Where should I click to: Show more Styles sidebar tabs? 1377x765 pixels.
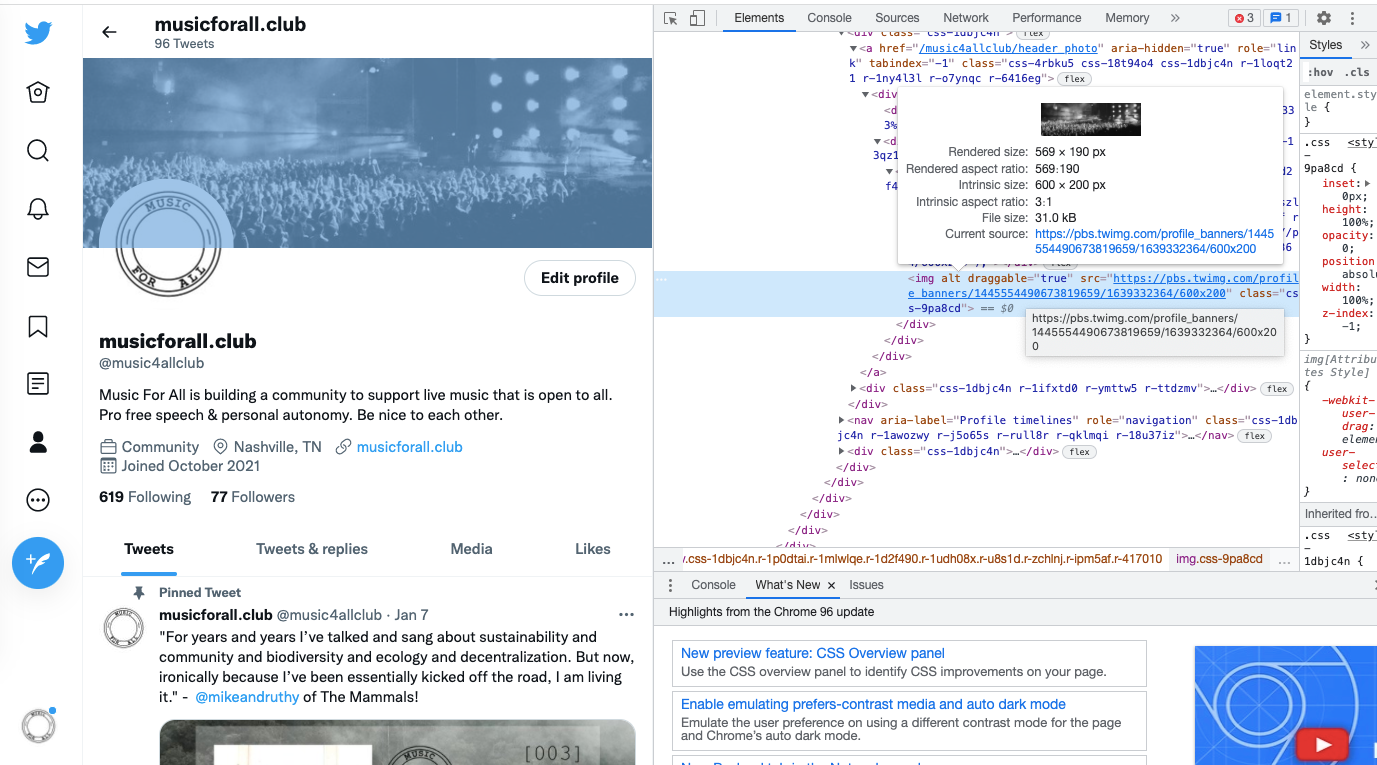1364,45
